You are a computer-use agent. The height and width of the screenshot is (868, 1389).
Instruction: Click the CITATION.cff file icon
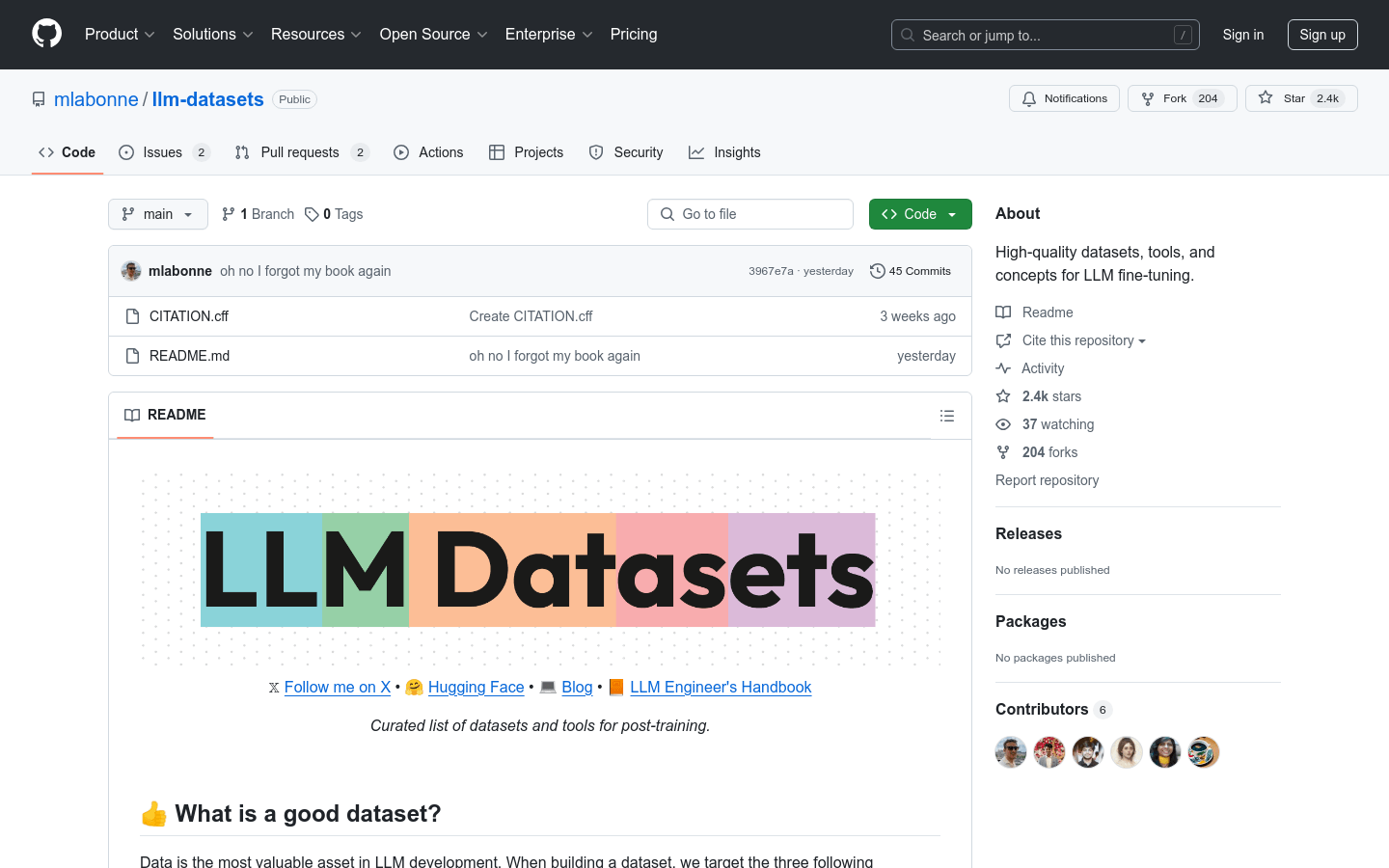coord(133,316)
